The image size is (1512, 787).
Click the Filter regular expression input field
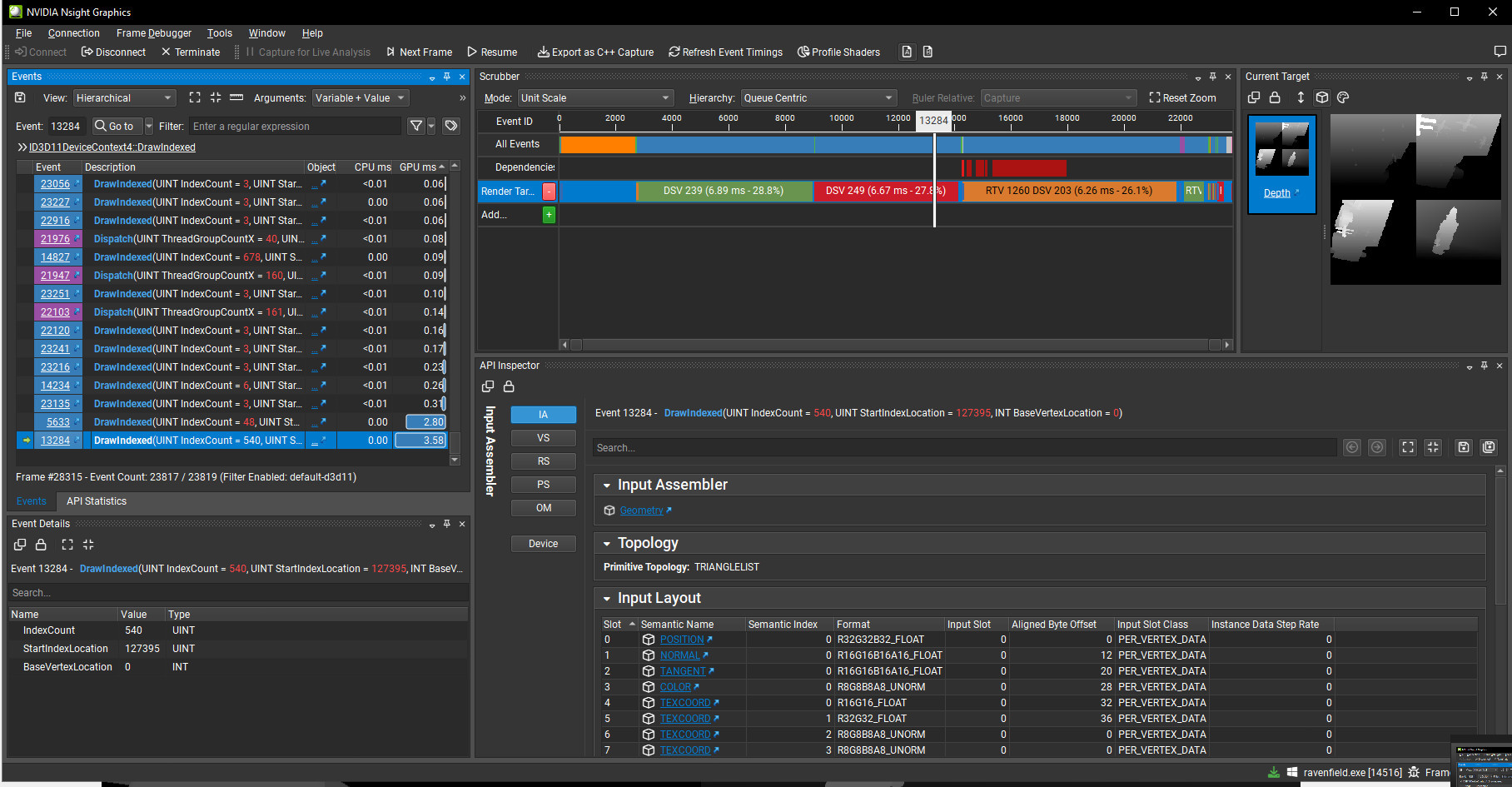[296, 127]
